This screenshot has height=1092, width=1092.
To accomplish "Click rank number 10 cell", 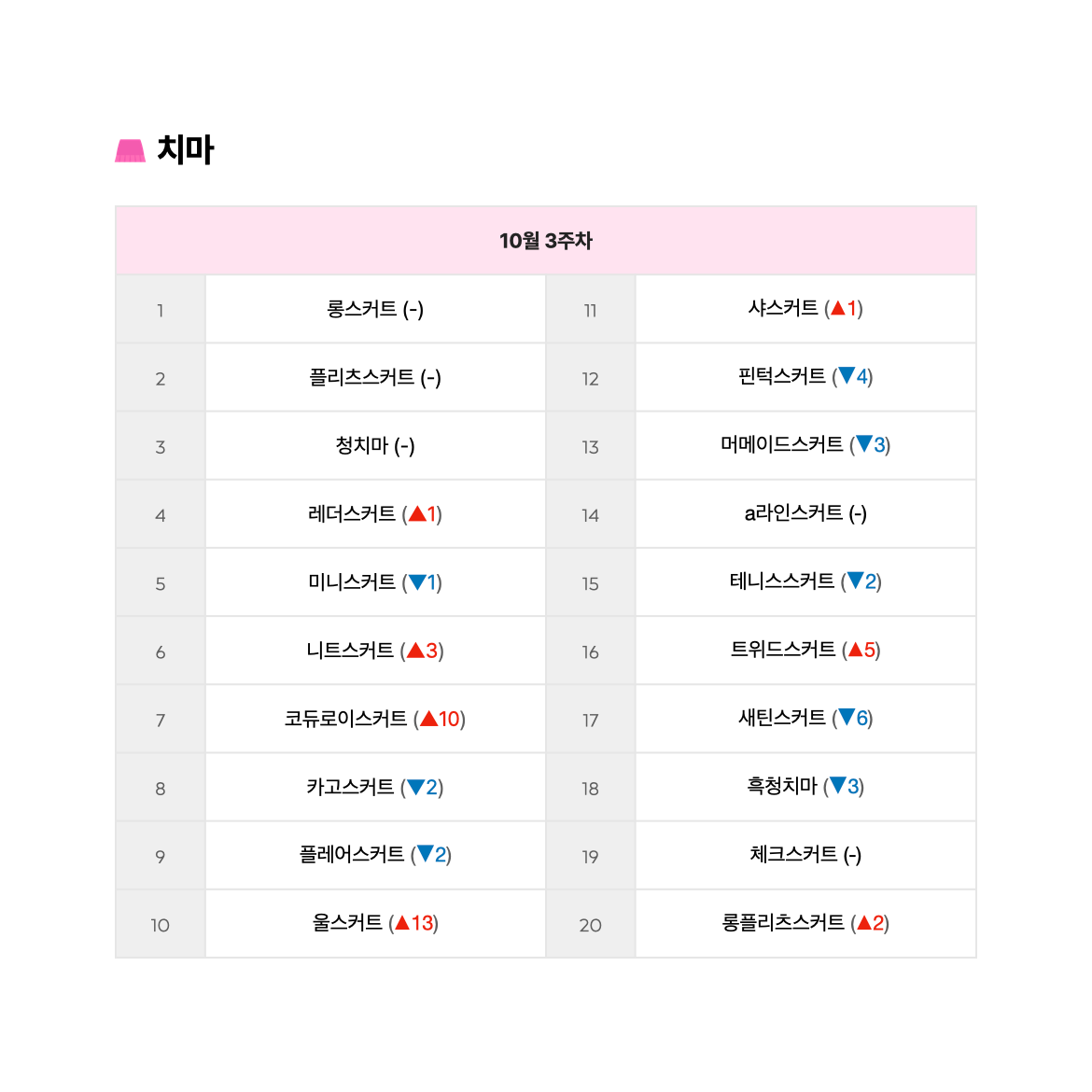I will coord(161,925).
